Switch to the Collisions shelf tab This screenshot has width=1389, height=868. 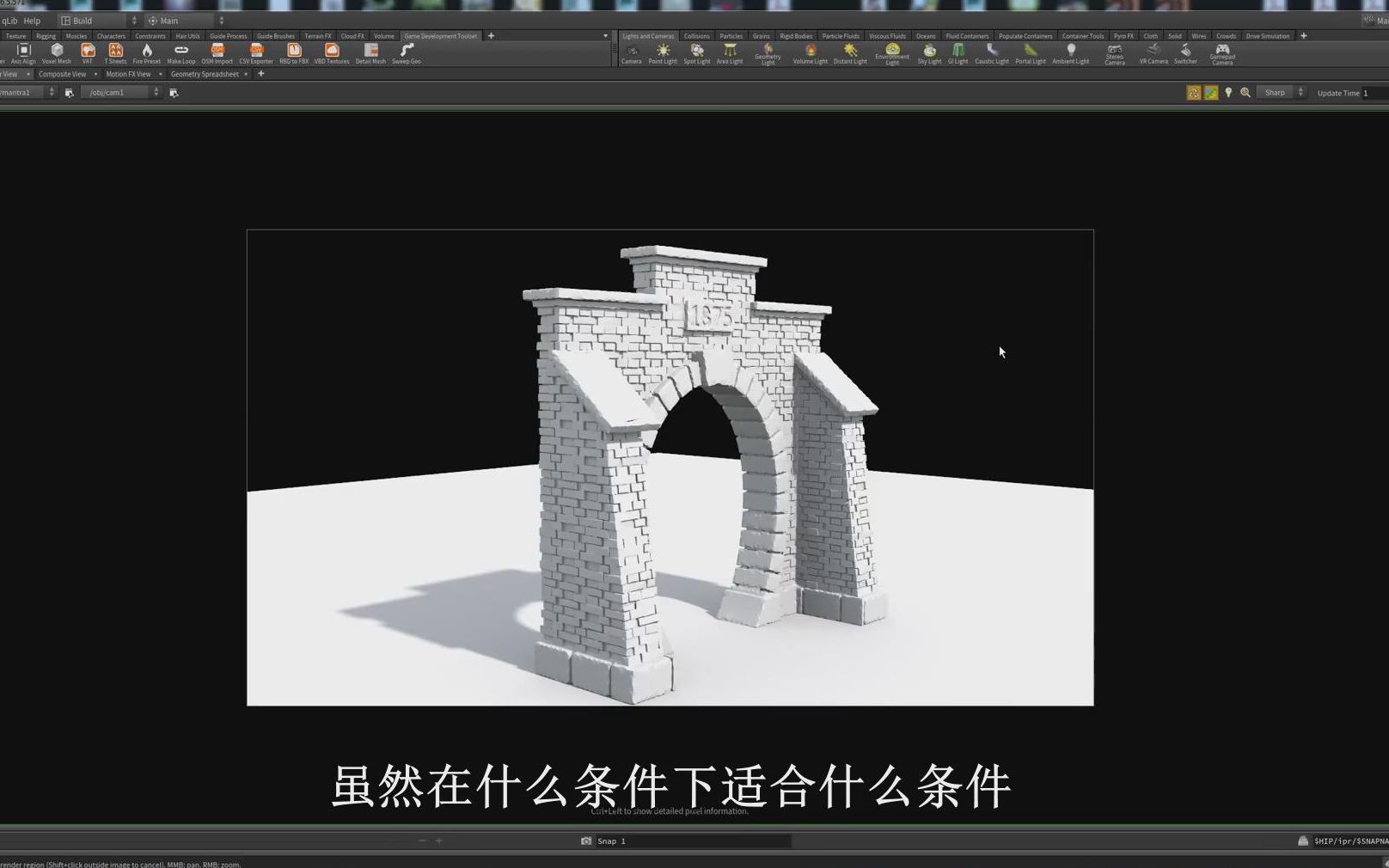click(x=696, y=36)
